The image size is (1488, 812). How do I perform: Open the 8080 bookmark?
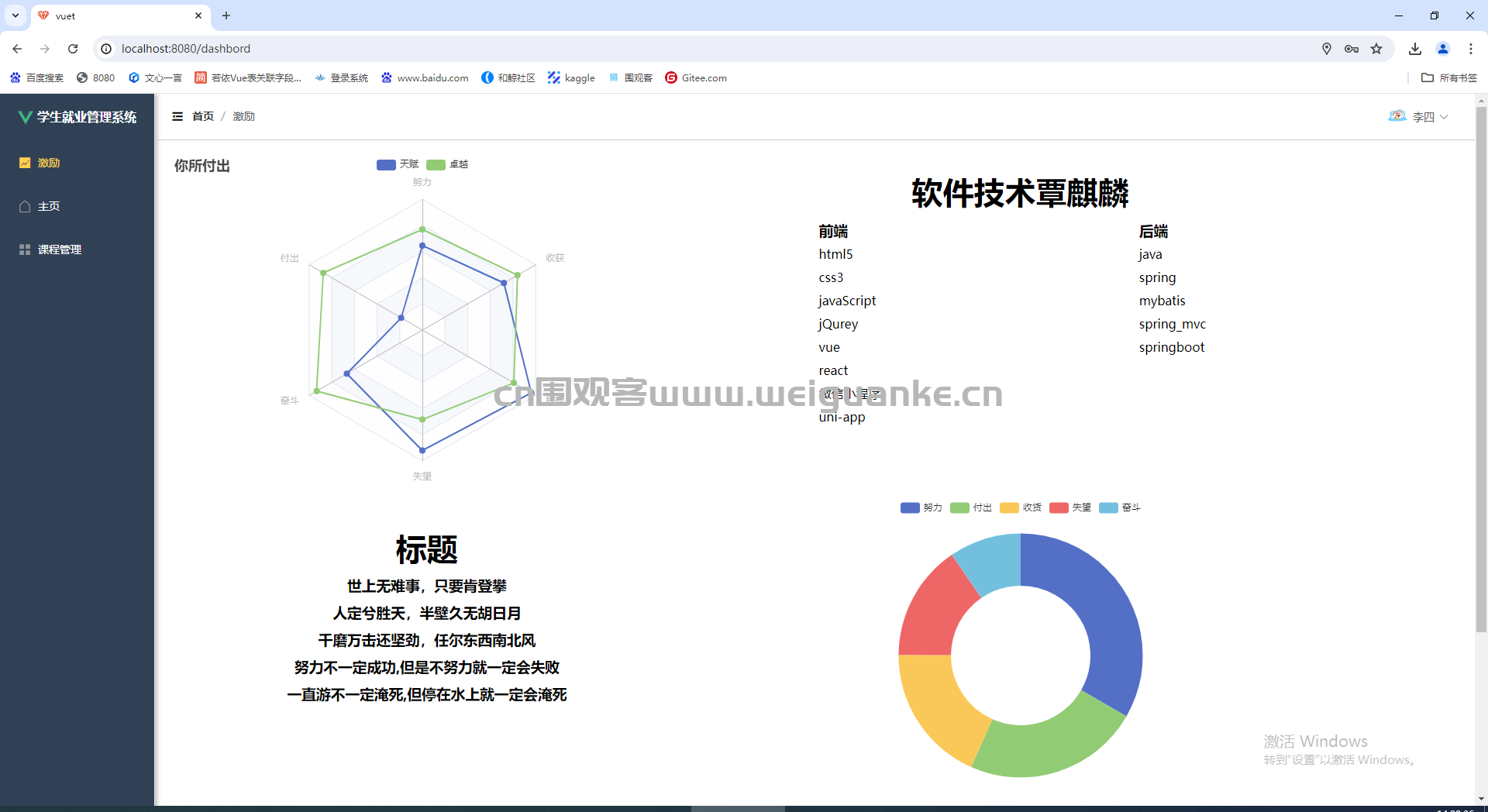(96, 77)
